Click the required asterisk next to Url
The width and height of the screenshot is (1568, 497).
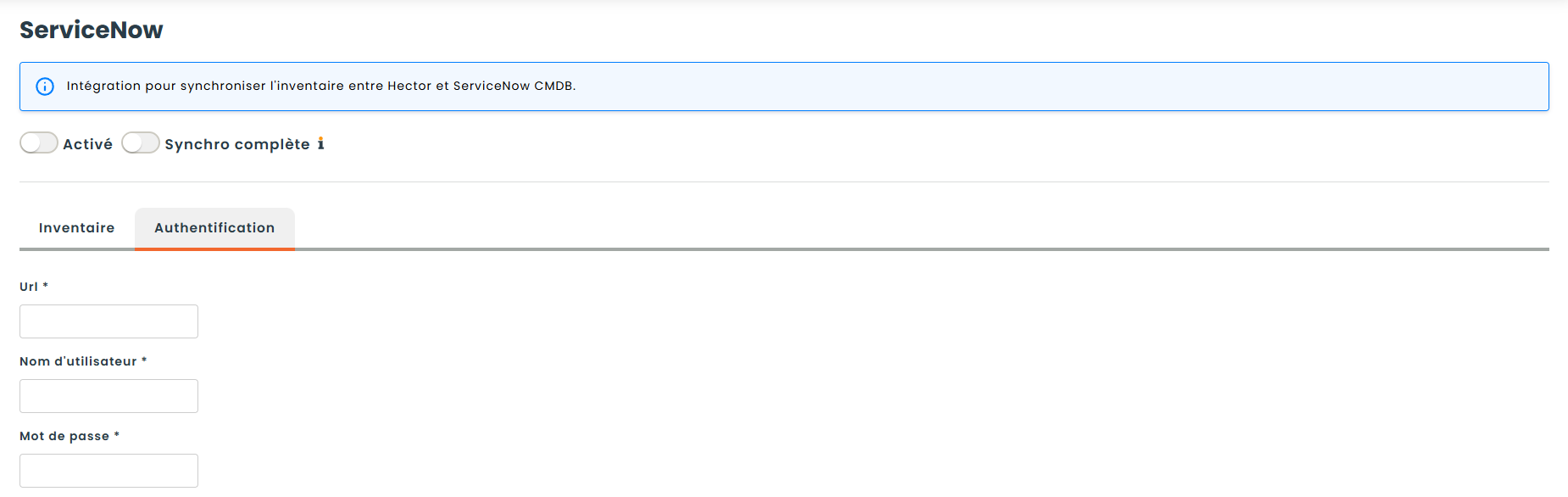pos(46,286)
